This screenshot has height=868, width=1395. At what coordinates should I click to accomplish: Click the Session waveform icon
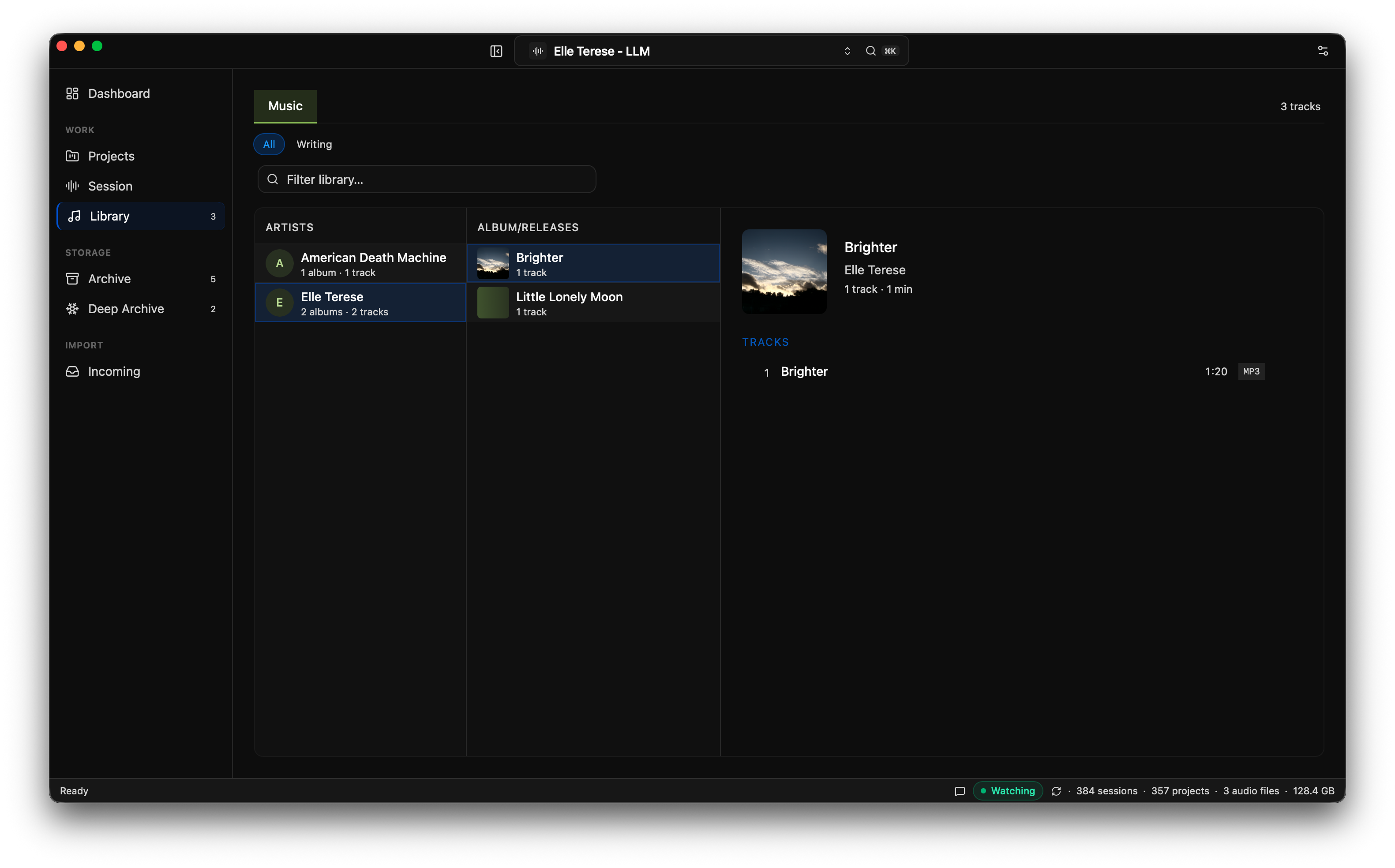point(72,186)
